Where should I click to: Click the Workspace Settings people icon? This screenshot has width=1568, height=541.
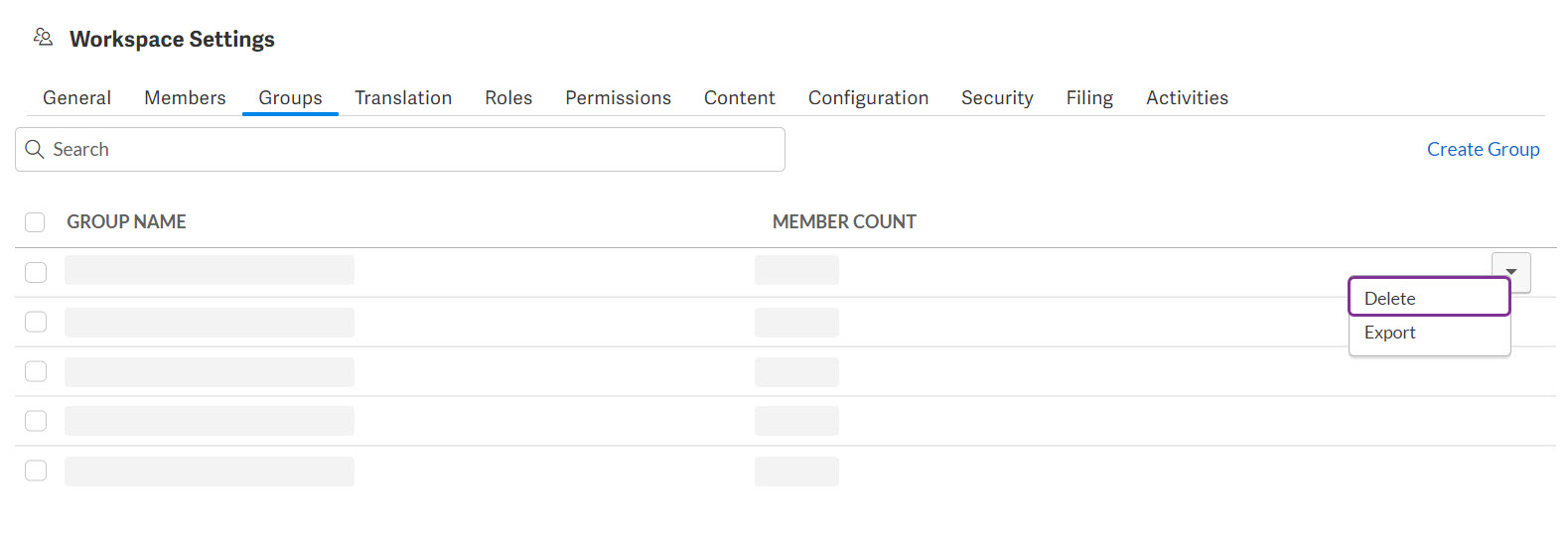pos(43,38)
